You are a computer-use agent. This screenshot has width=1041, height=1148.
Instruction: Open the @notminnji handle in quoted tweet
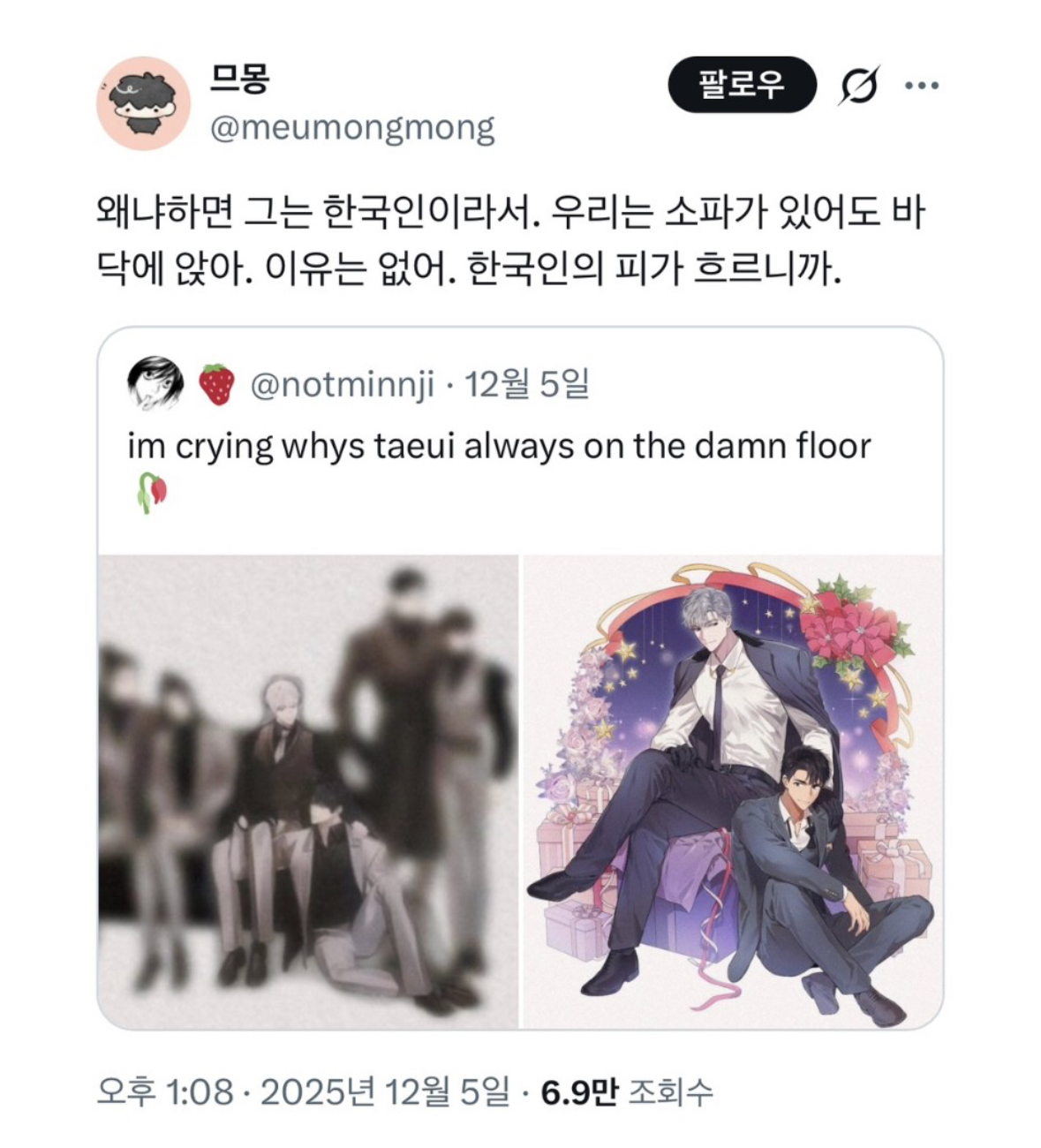point(343,385)
